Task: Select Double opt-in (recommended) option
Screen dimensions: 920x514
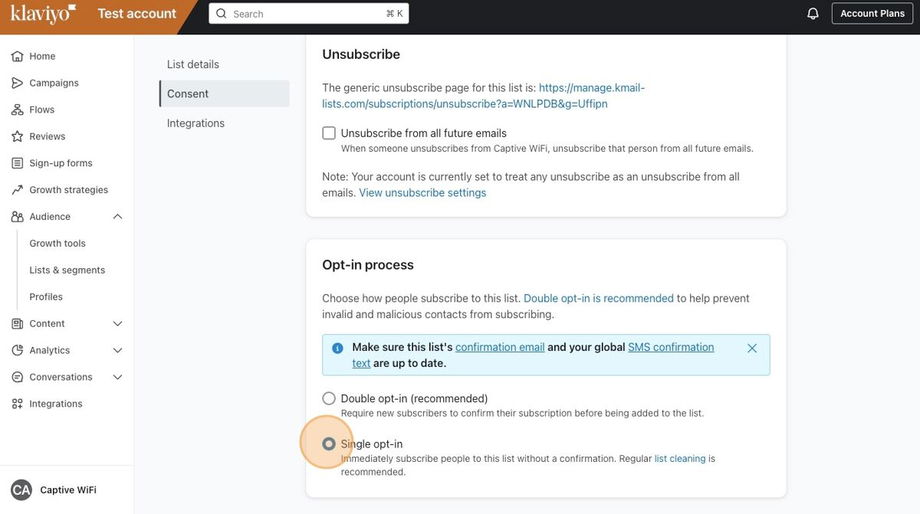Action: click(x=329, y=398)
